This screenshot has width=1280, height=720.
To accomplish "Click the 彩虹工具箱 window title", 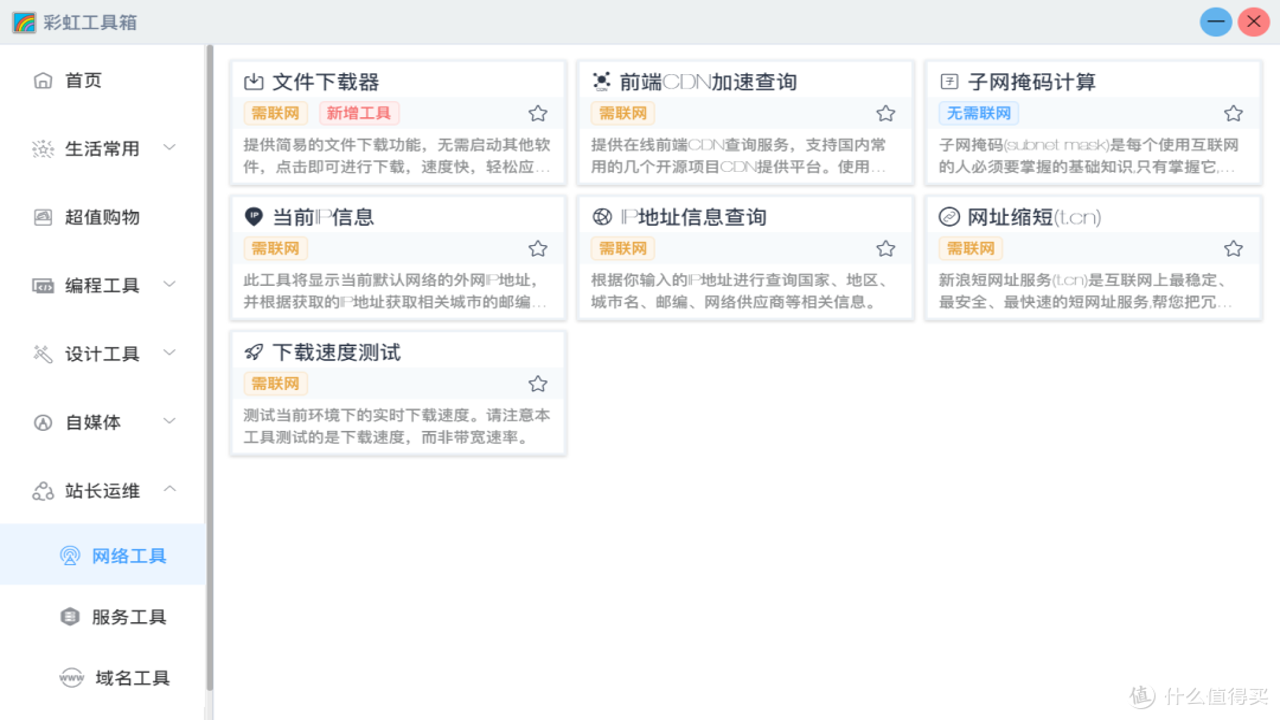I will click(x=90, y=22).
